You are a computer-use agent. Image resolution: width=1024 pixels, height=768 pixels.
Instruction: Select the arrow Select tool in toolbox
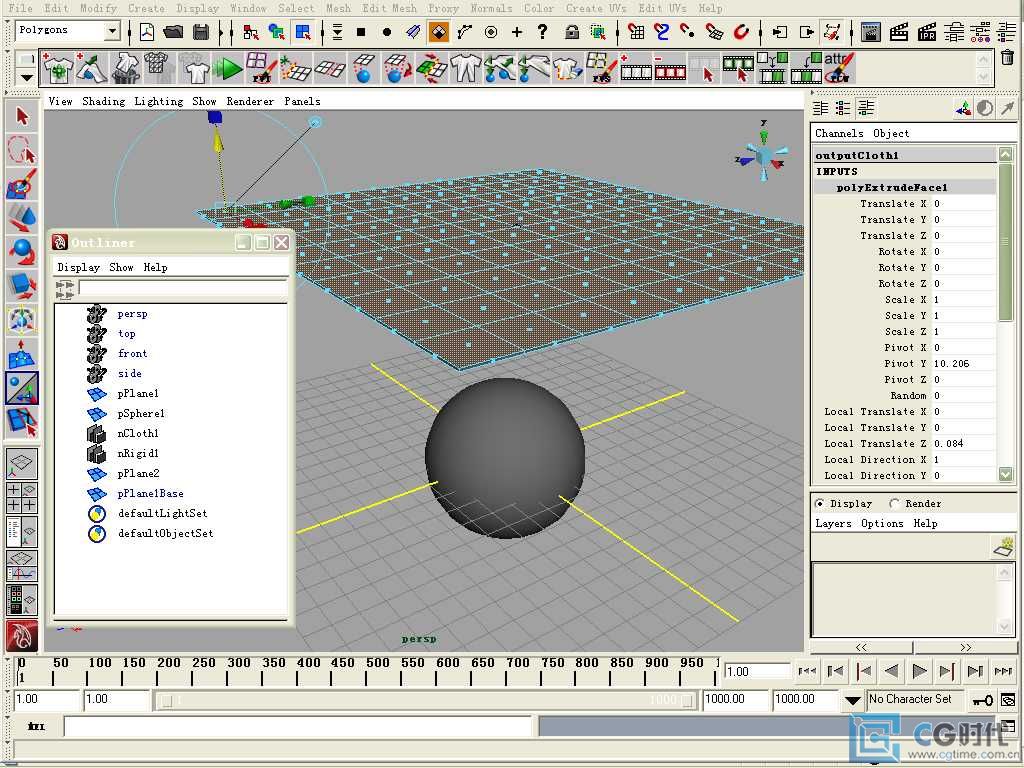22,116
